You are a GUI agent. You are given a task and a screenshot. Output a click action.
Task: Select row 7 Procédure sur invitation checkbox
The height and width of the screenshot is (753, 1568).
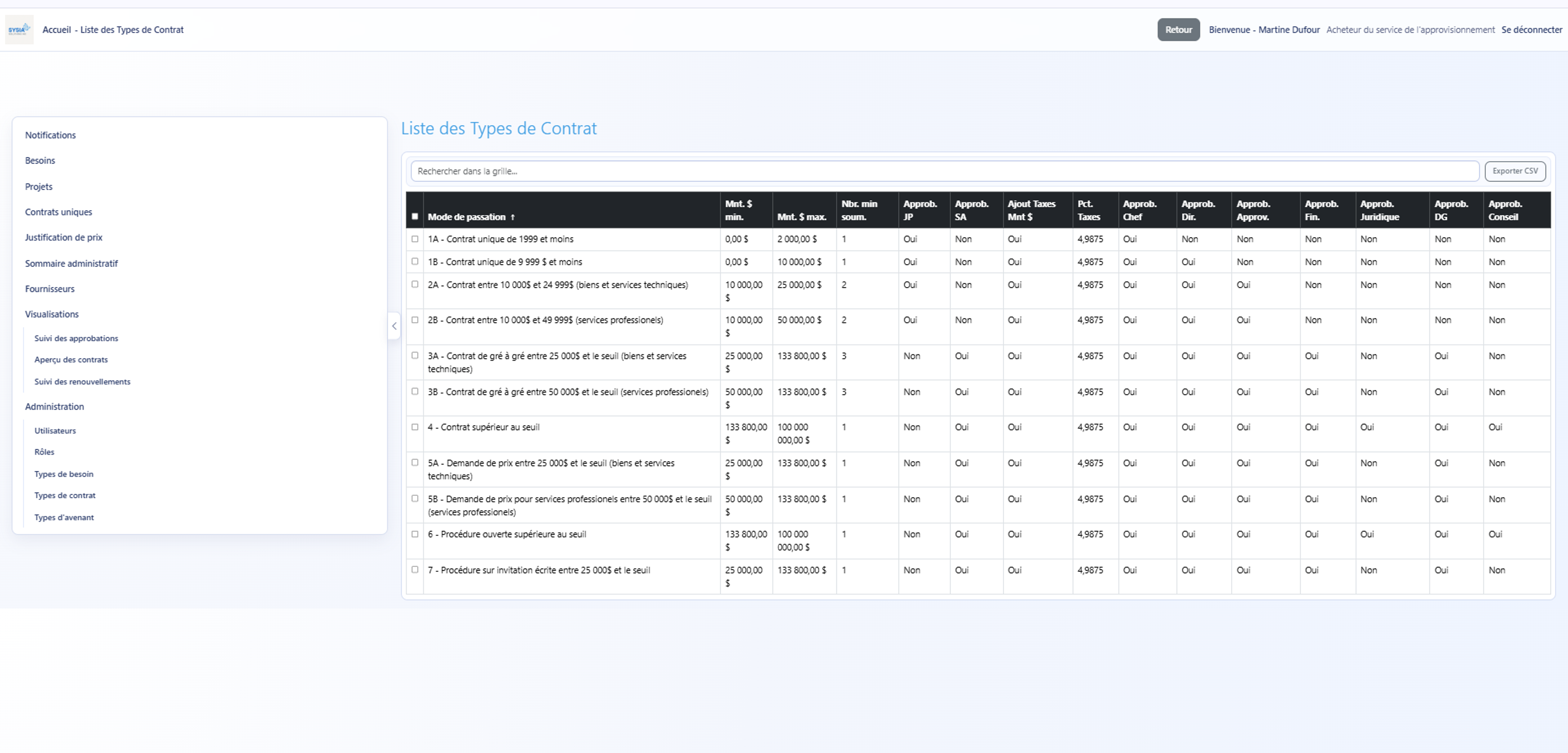[414, 570]
